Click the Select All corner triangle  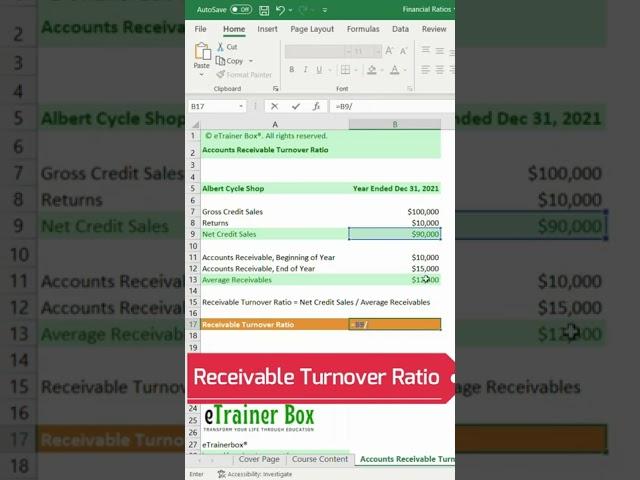tap(195, 124)
